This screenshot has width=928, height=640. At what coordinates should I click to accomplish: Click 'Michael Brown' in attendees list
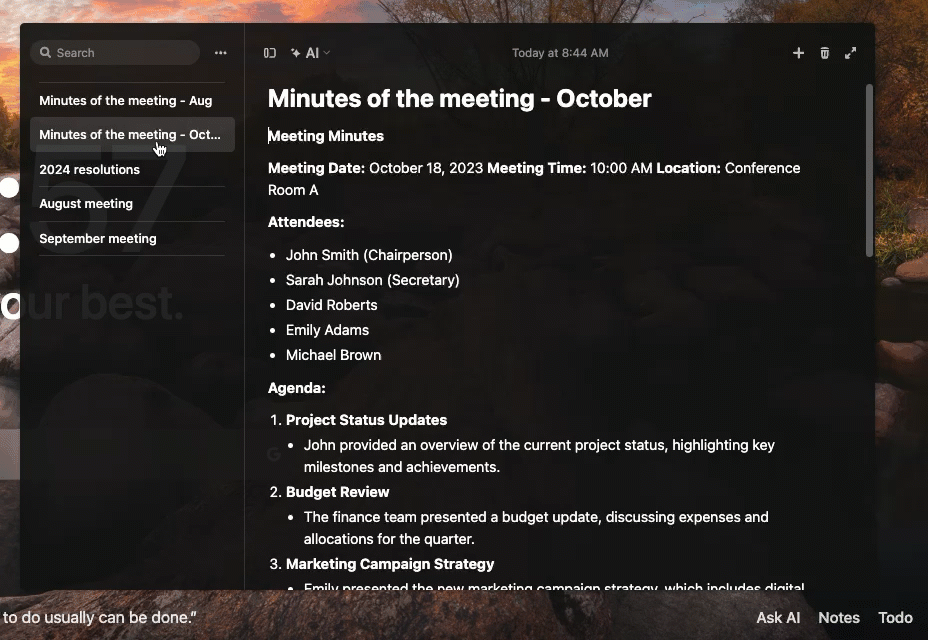pyautogui.click(x=333, y=355)
